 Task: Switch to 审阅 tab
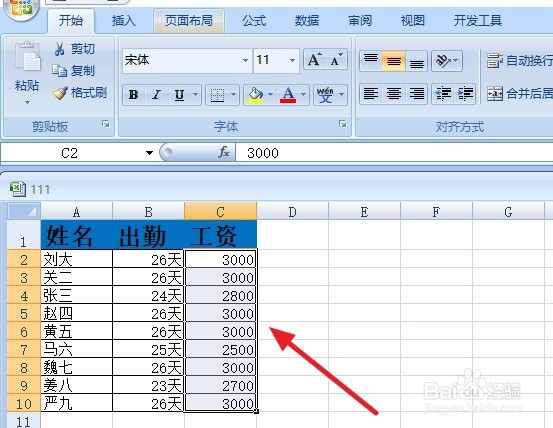tap(360, 20)
